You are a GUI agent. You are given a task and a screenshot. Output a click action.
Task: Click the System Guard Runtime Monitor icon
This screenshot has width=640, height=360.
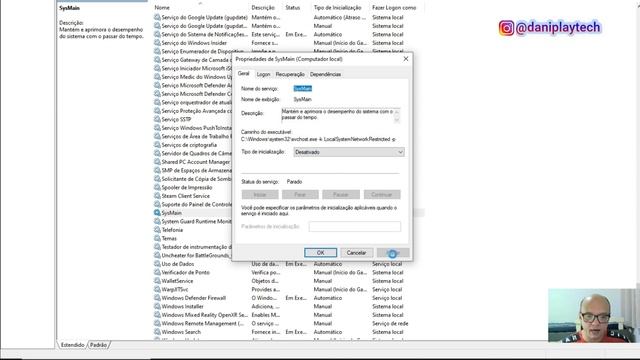157,221
